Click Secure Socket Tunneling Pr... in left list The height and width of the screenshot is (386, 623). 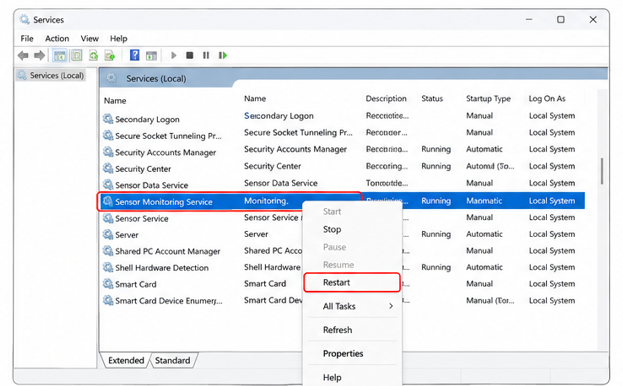[168, 136]
